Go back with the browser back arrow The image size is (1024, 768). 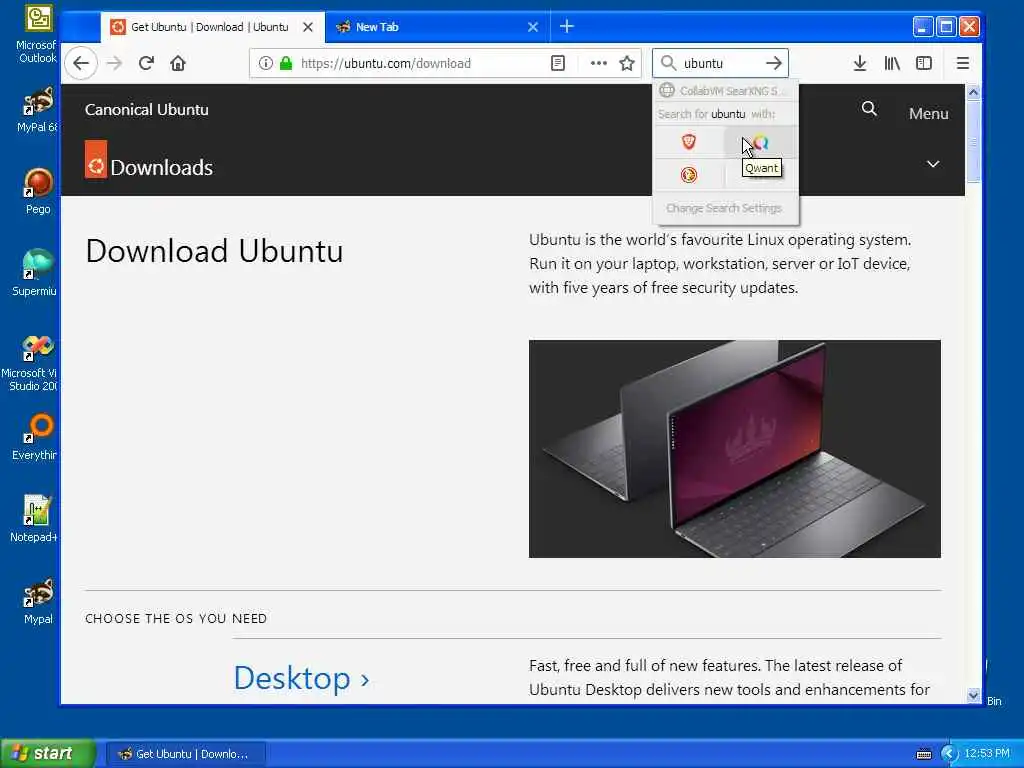click(x=81, y=63)
